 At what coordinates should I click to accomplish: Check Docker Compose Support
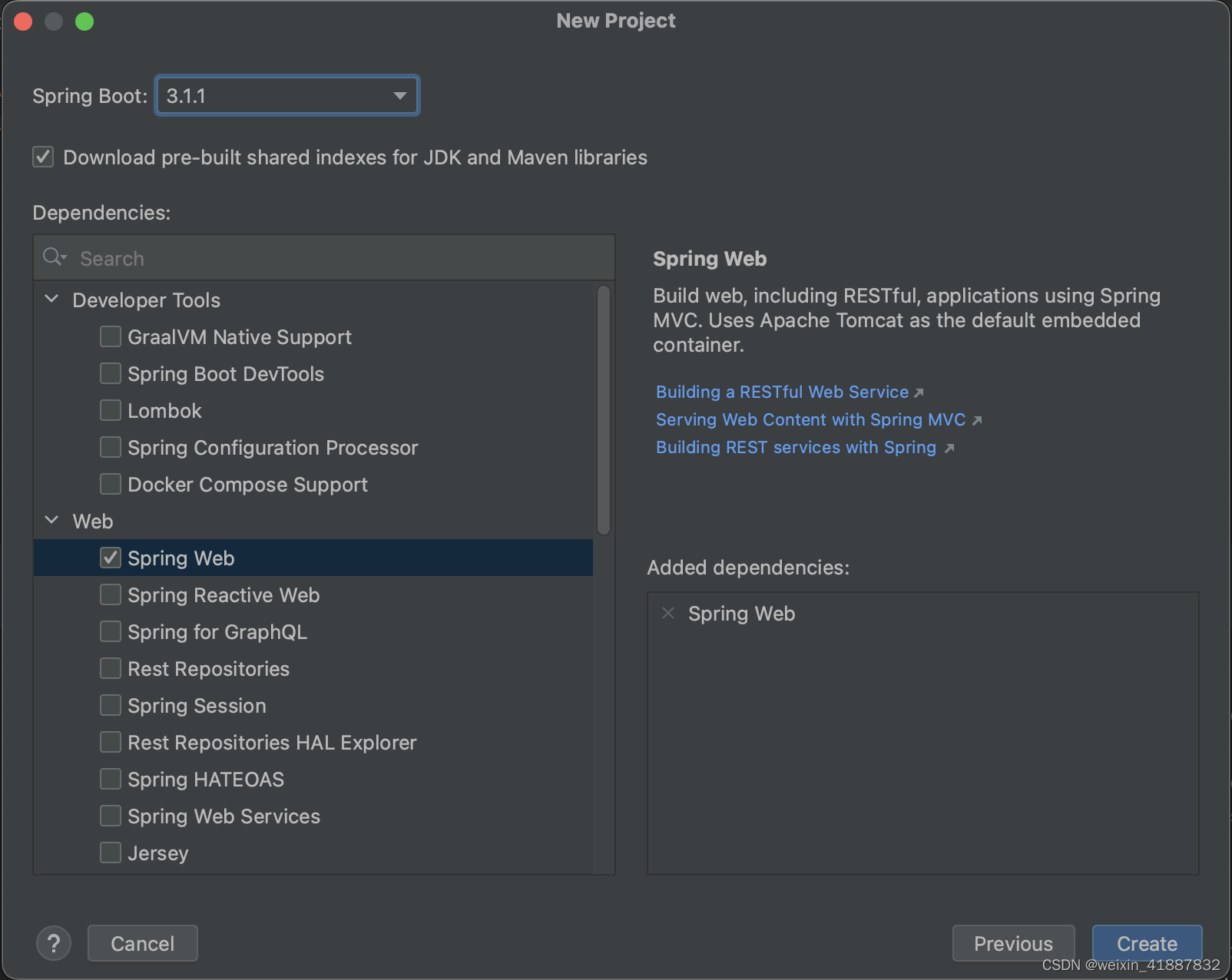pos(111,484)
